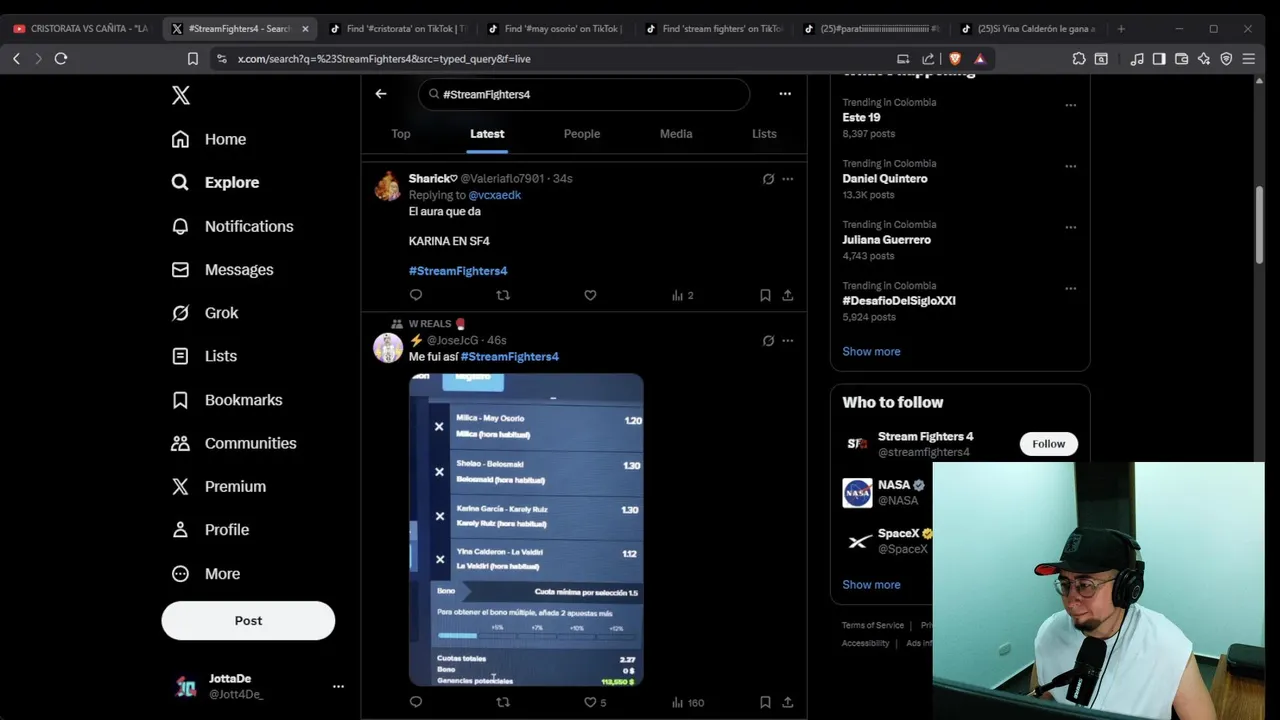
Task: Open browser extensions puzzle icon
Action: [1078, 59]
